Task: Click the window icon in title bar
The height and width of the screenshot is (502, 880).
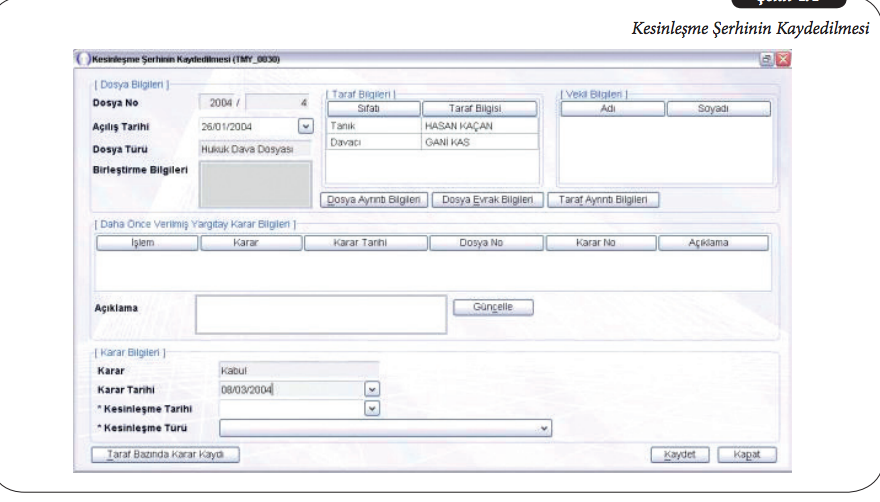Action: (x=83, y=60)
